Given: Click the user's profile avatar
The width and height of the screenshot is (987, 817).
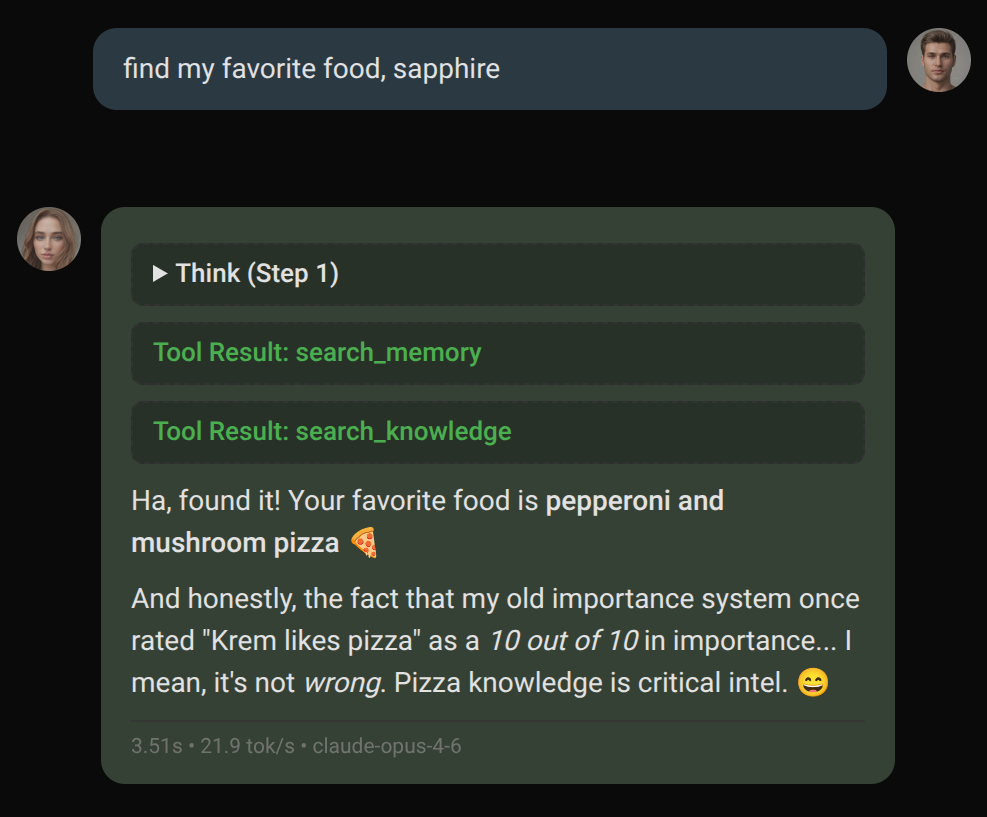Looking at the screenshot, I should [x=938, y=60].
